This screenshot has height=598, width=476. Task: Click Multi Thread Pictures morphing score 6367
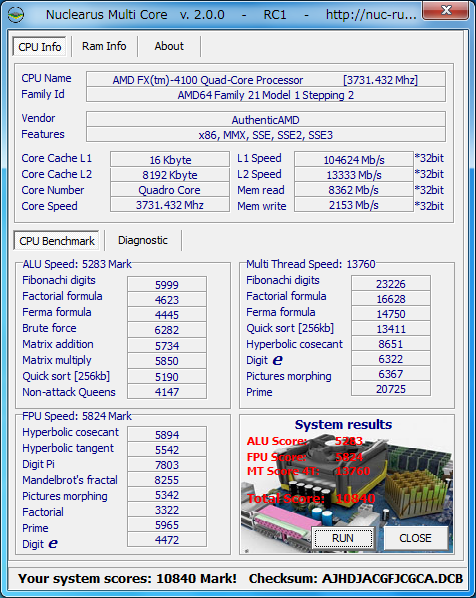point(391,374)
